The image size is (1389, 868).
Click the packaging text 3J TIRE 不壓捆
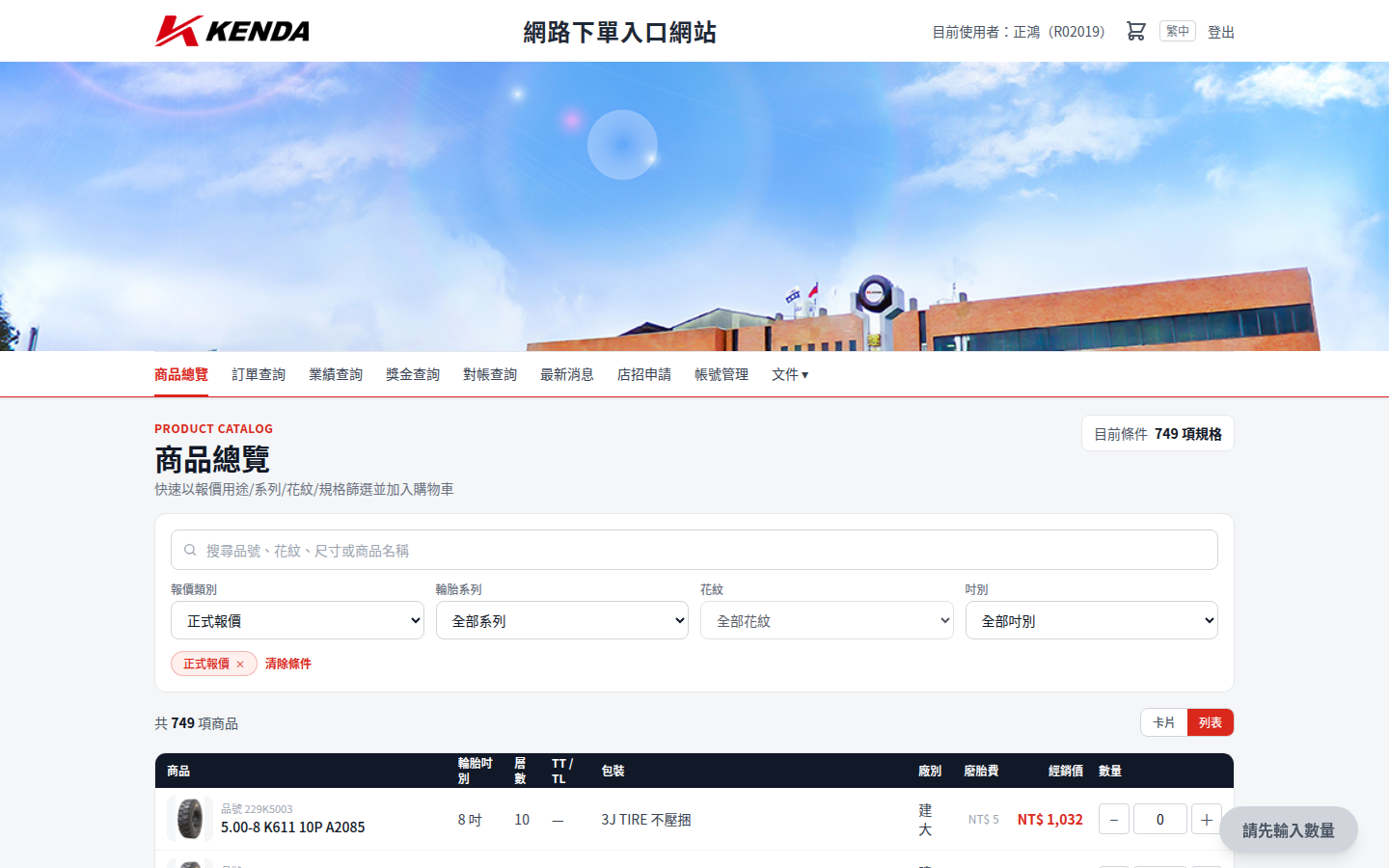coord(646,819)
